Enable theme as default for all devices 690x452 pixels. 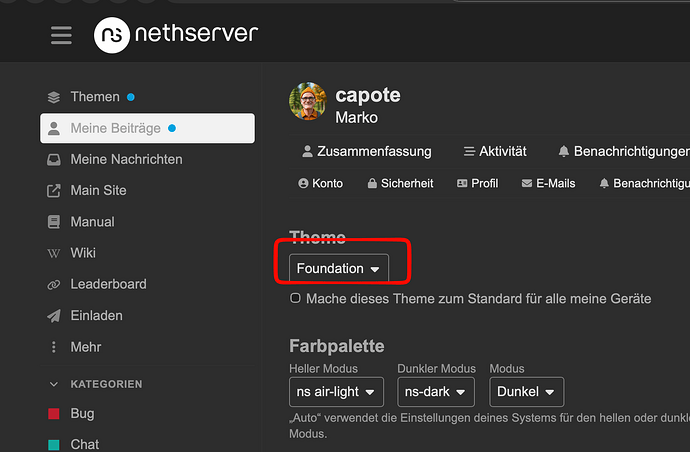[295, 298]
